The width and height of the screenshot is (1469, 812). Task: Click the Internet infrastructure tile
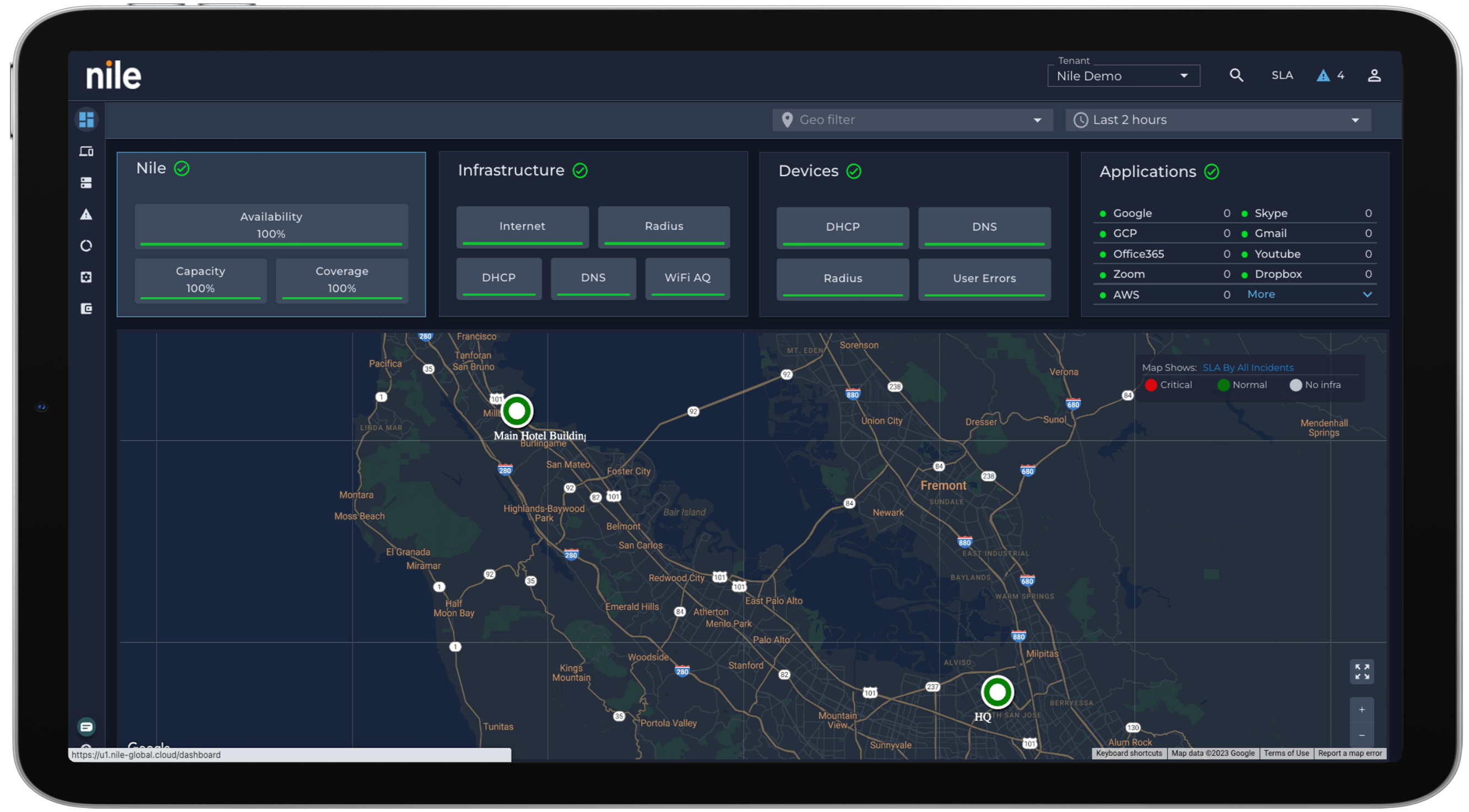coord(522,227)
